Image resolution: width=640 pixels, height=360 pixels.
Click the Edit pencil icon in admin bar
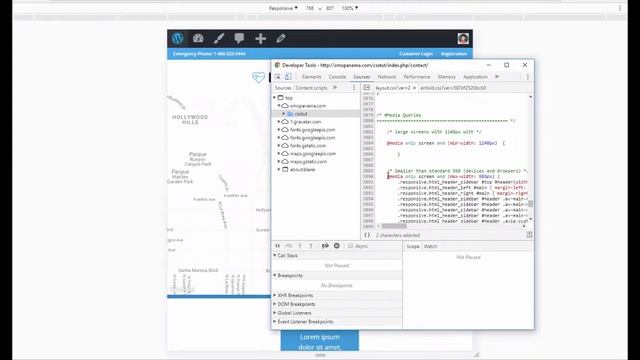pyautogui.click(x=281, y=38)
